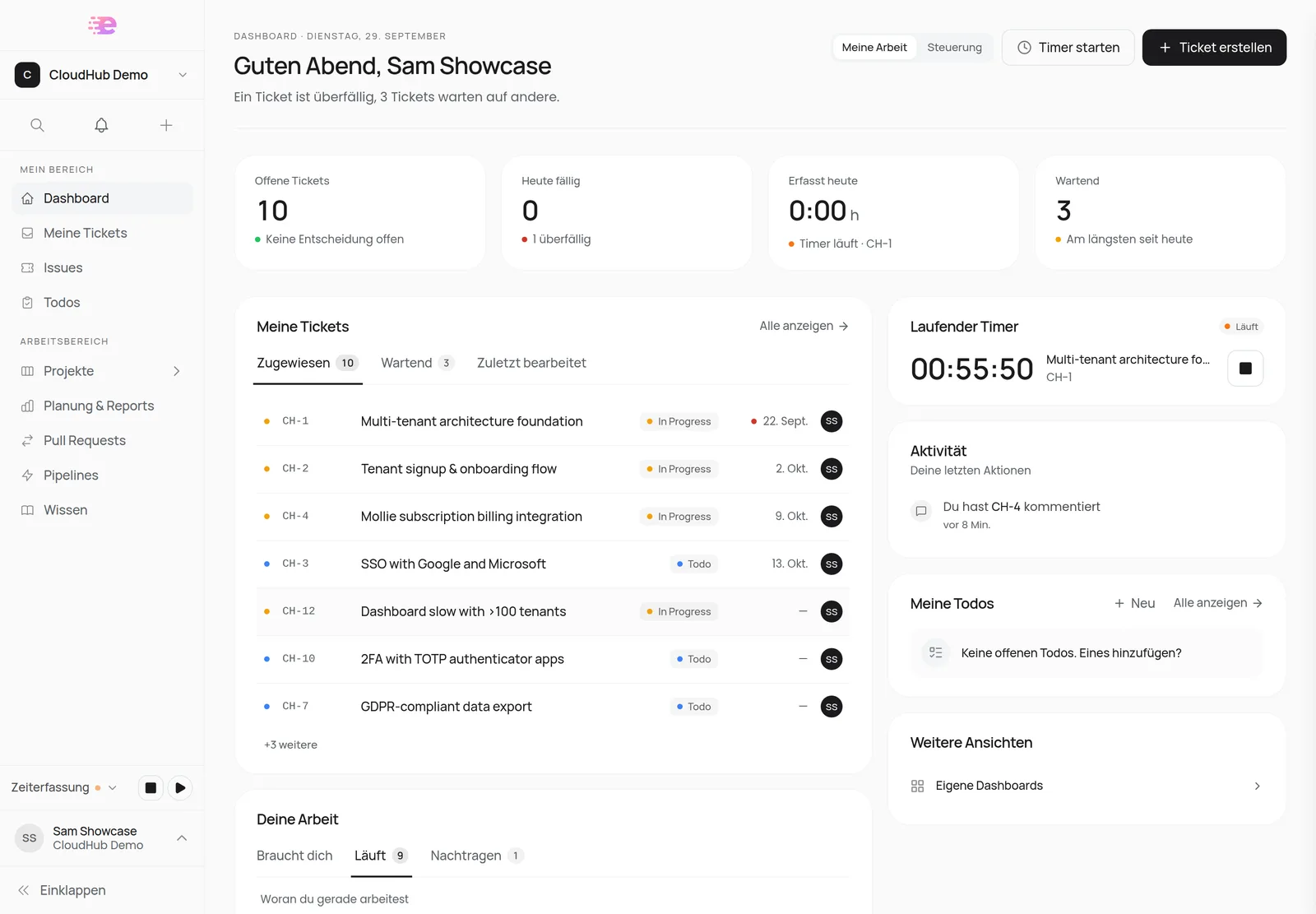Select Braucht dich tab

(294, 856)
